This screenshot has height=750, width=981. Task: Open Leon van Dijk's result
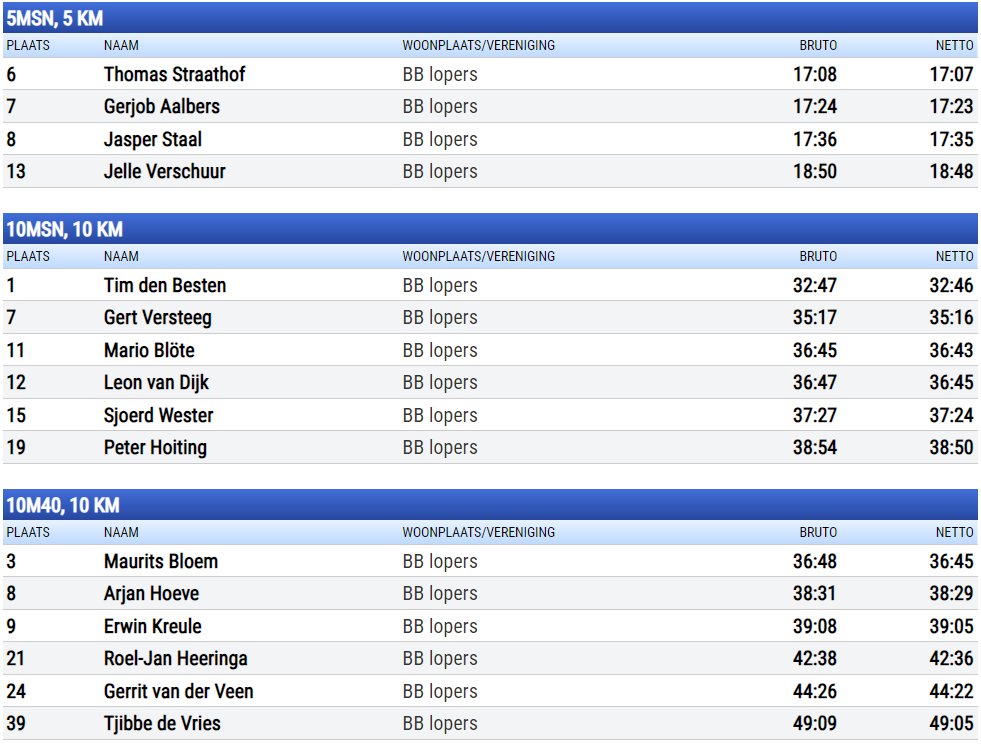[x=156, y=382]
